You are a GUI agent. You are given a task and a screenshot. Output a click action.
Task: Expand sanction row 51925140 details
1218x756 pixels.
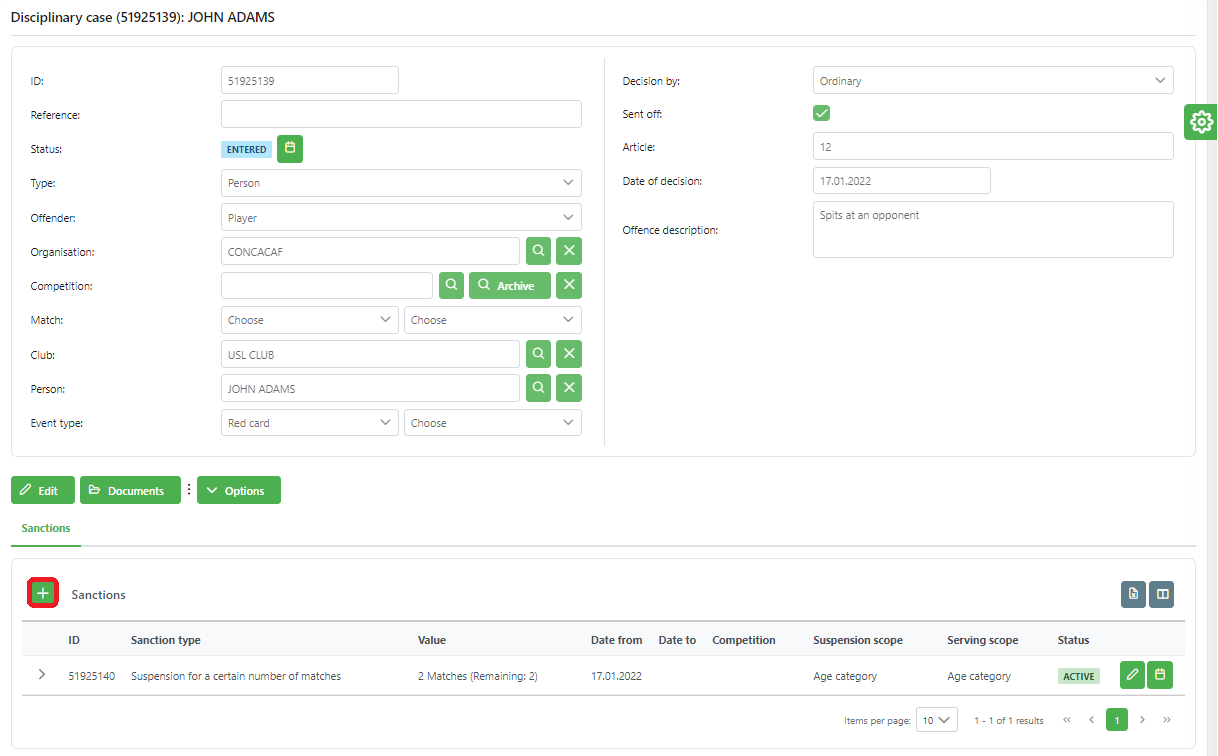[42, 675]
